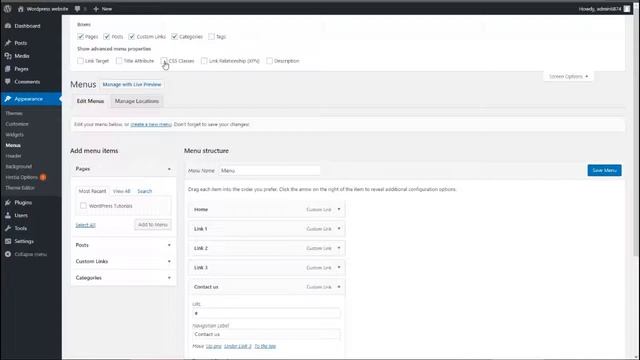
Task: Expand the Link 1 menu item arrow
Action: 339,229
